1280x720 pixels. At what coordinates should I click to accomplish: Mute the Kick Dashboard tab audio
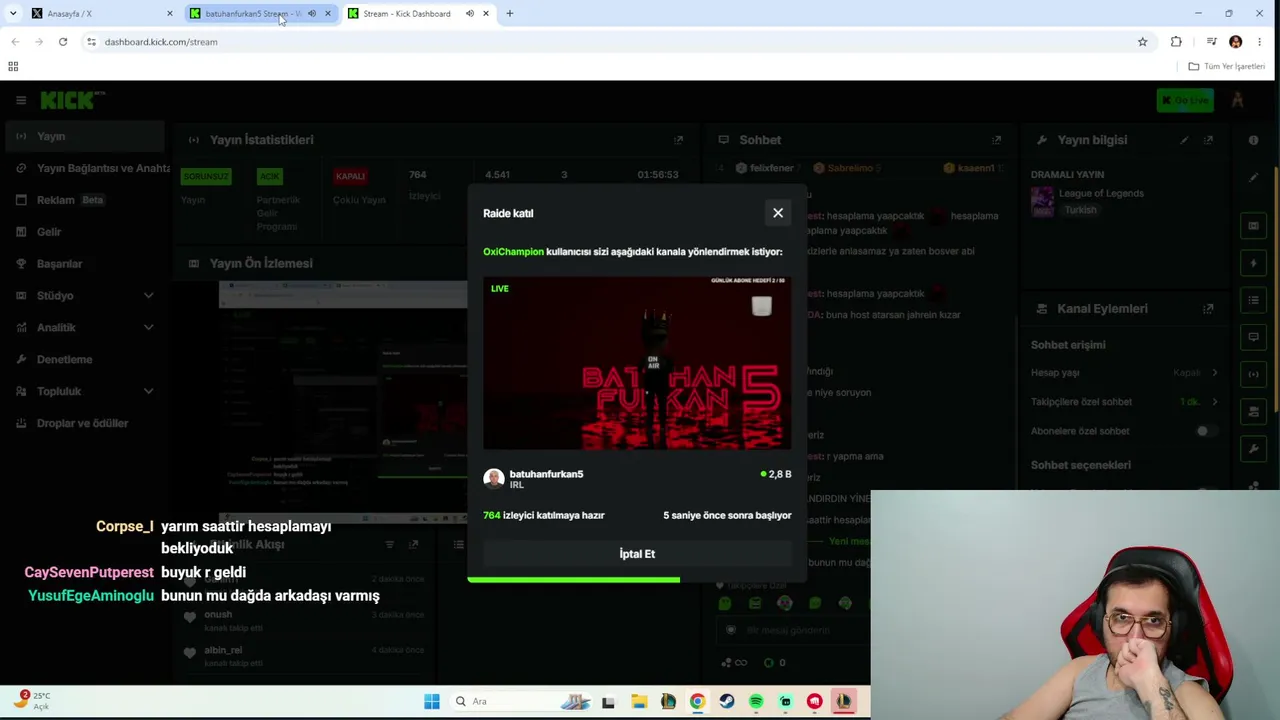point(469,14)
